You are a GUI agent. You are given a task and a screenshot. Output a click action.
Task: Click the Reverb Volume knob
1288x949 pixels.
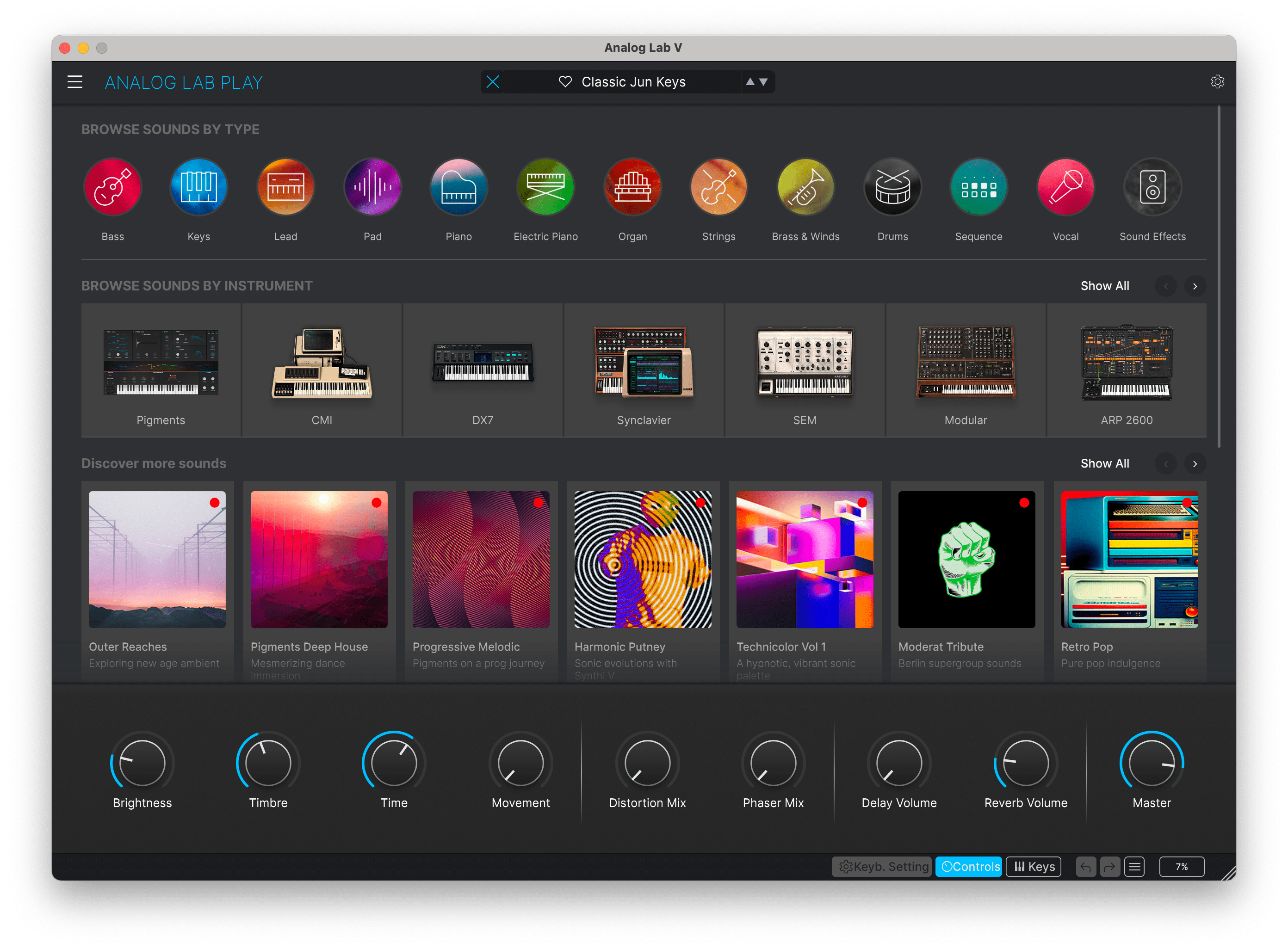pyautogui.click(x=1026, y=763)
